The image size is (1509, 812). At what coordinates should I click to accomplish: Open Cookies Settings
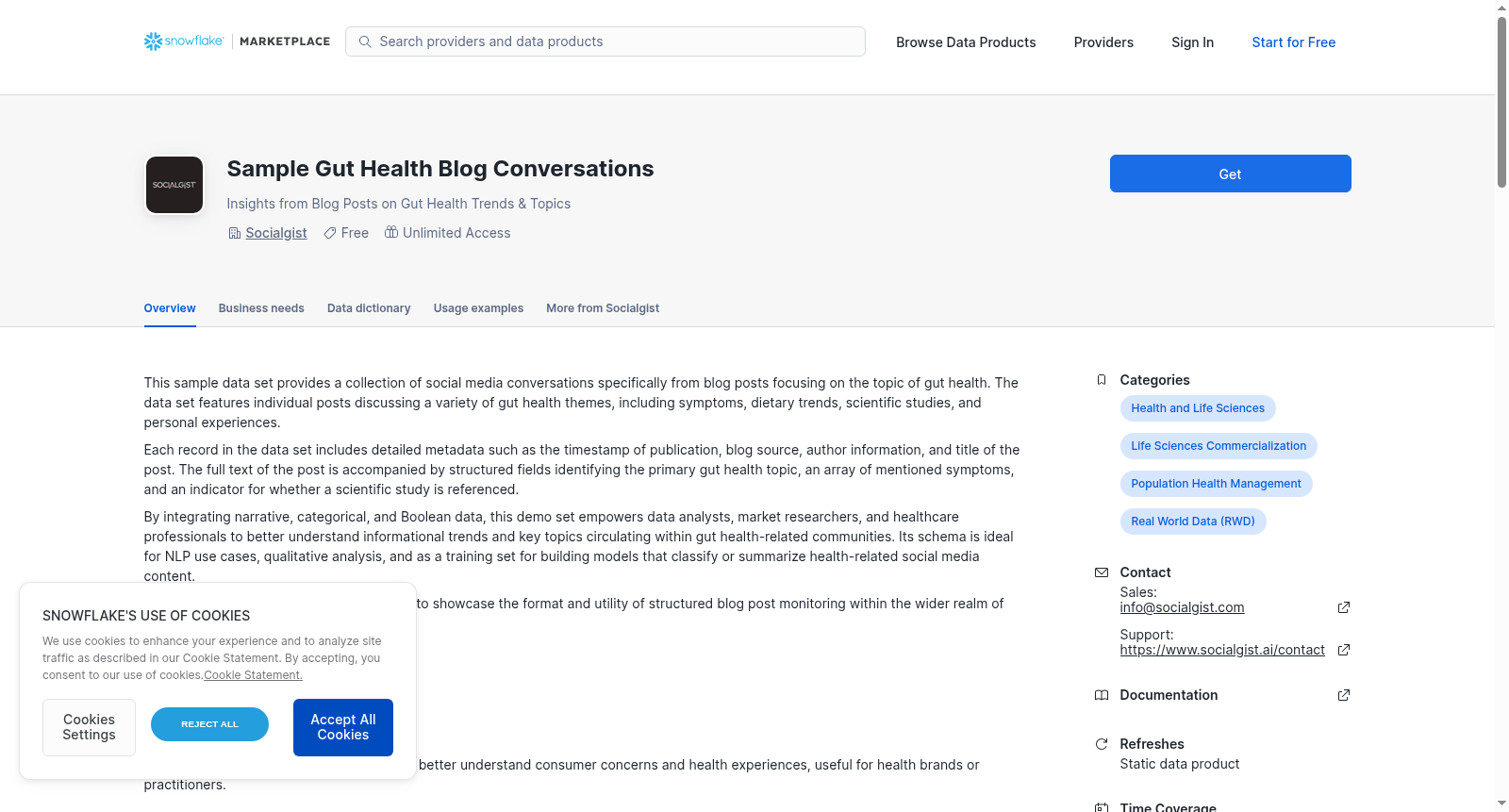pos(89,727)
